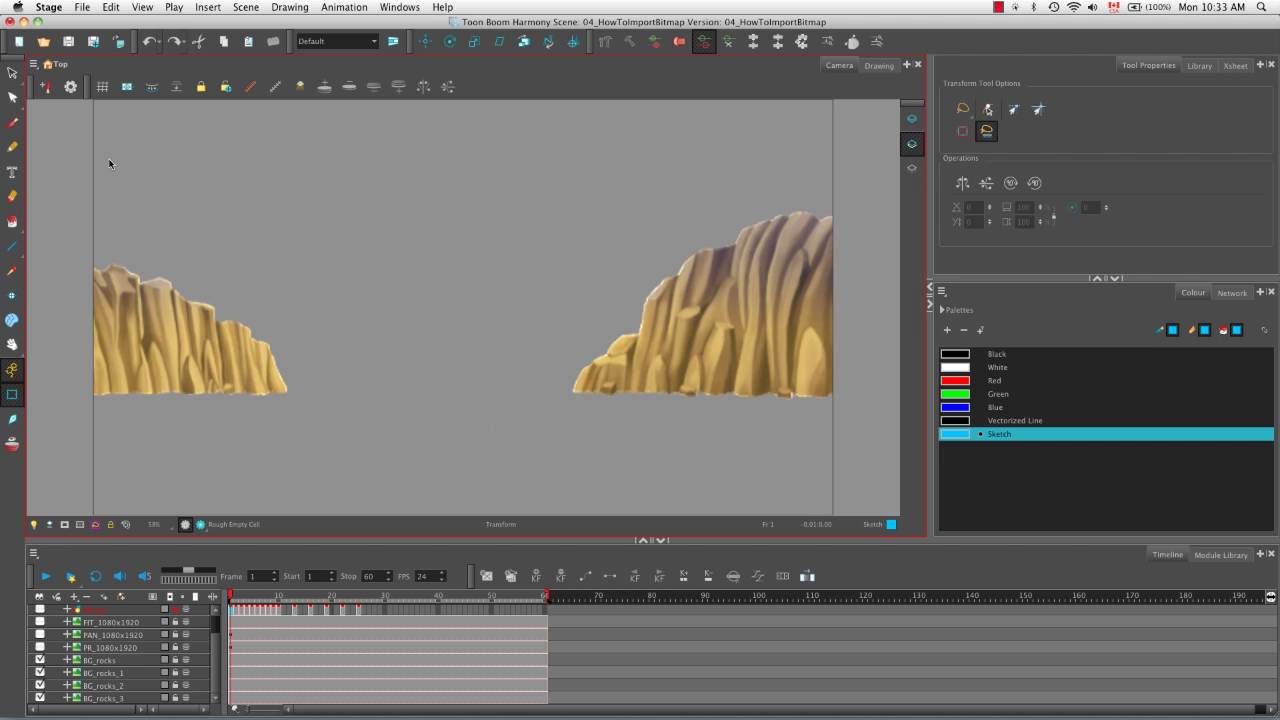Toggle Sound playback speaker icon
The image size is (1280, 720).
point(119,576)
